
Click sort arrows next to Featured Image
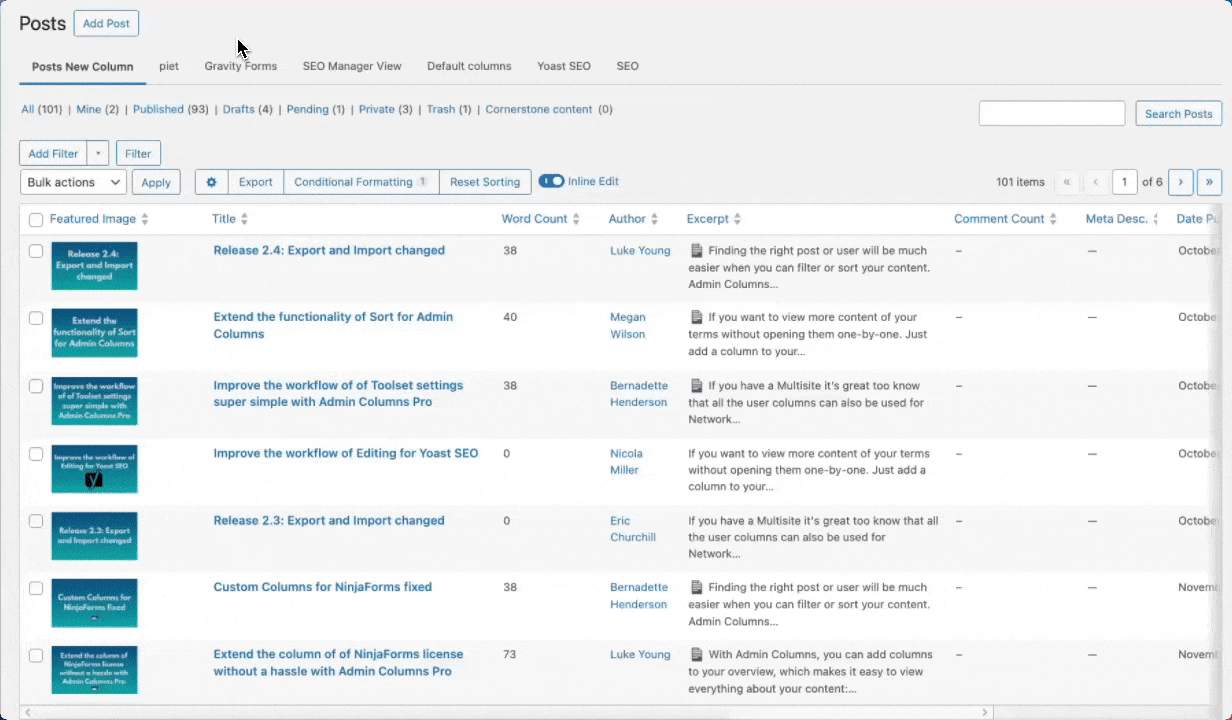145,219
